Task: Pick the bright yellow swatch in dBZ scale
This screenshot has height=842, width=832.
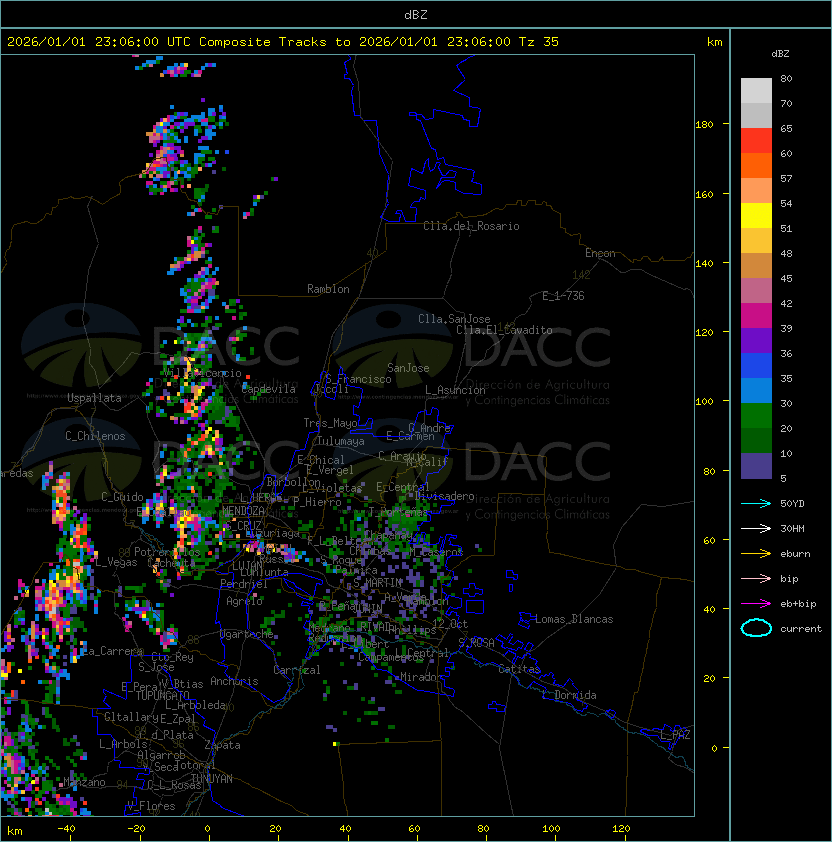Action: point(756,216)
